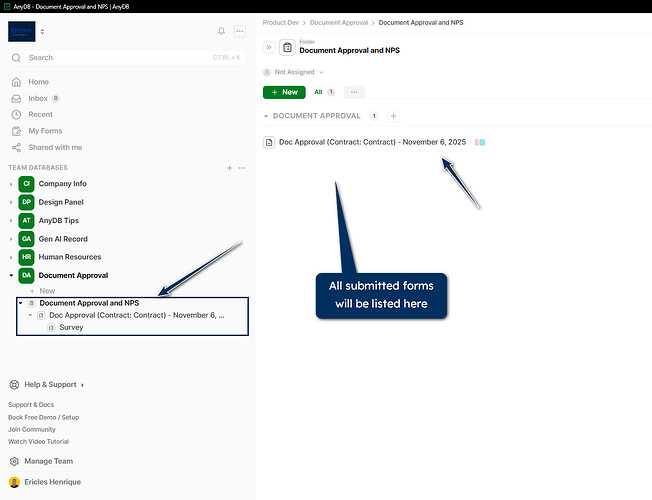Open the view more options button
Screen dimensions: 652x500
pos(354,92)
